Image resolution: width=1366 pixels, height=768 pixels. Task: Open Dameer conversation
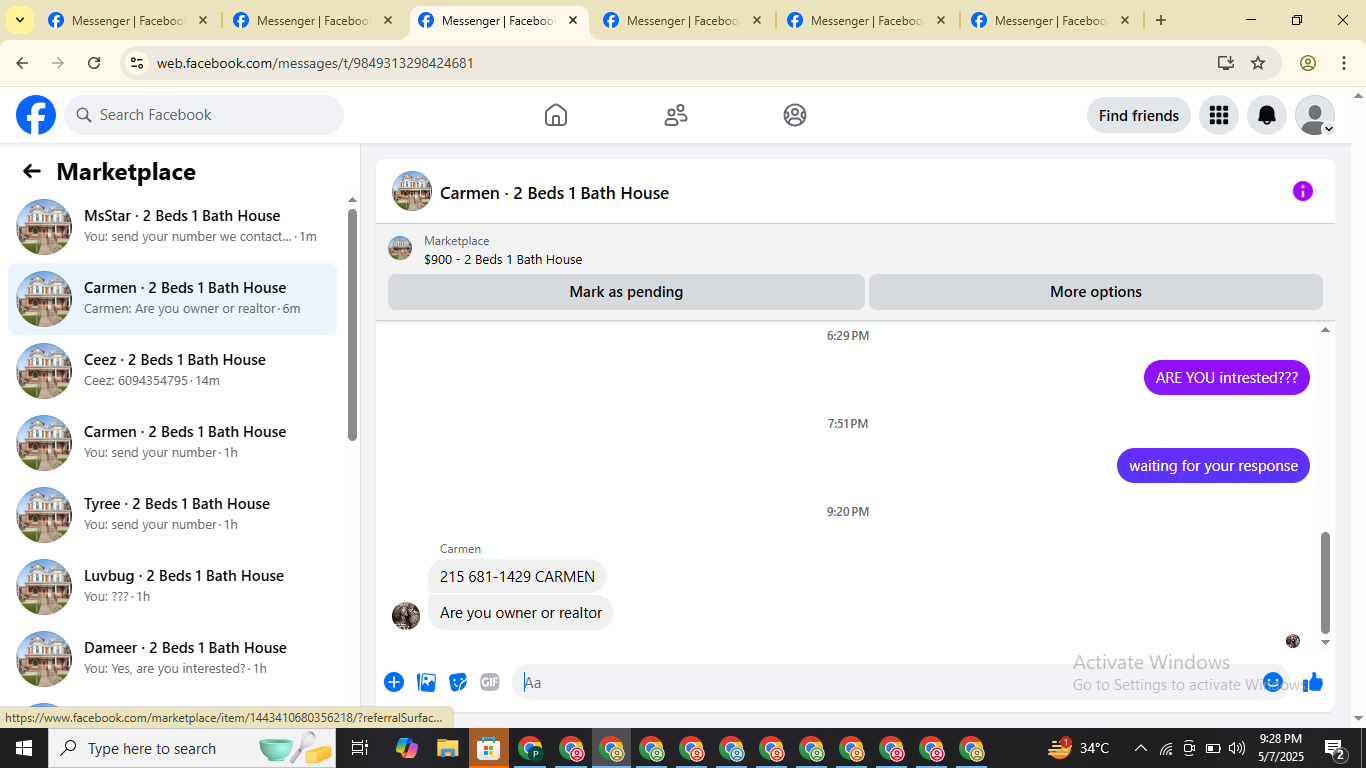tap(173, 659)
